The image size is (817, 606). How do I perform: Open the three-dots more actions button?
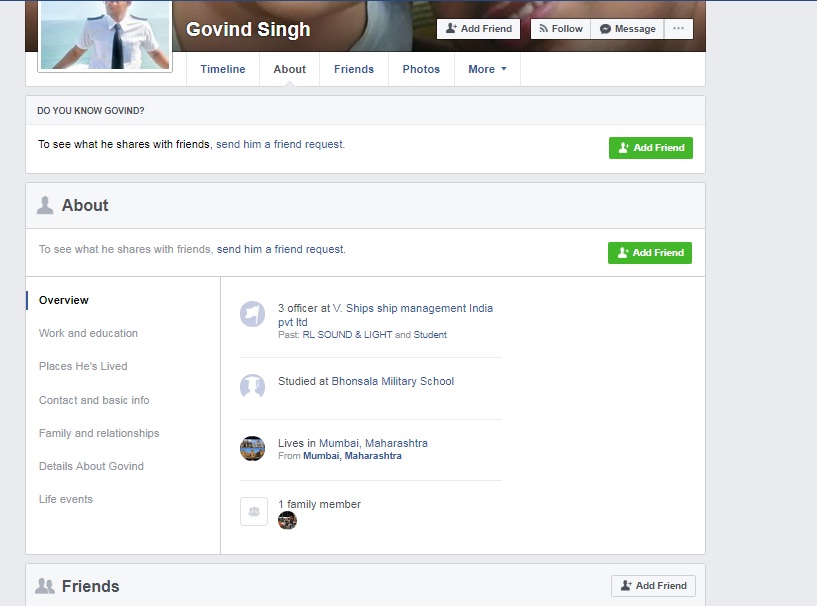coord(678,29)
